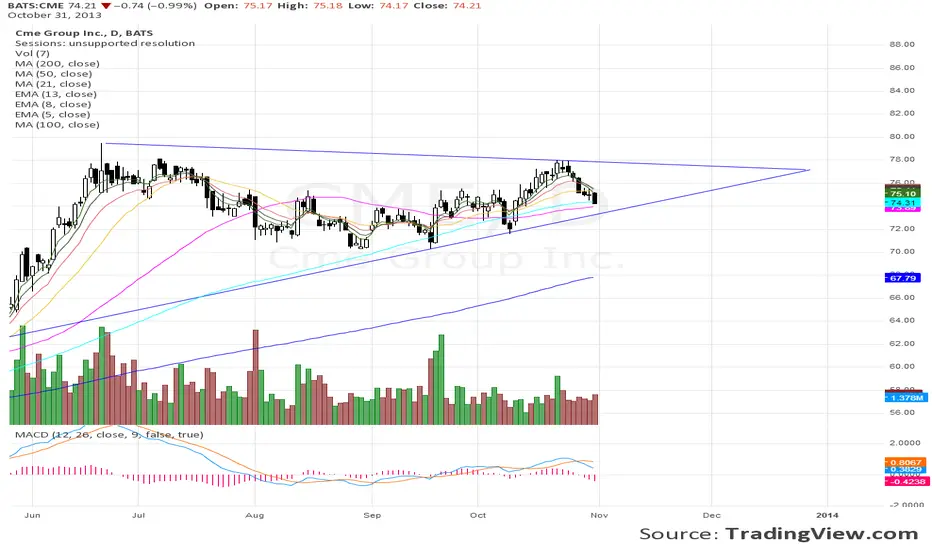Click 'Sessions: unsupported resolution' legend line
The width and height of the screenshot is (932, 550).
105,43
